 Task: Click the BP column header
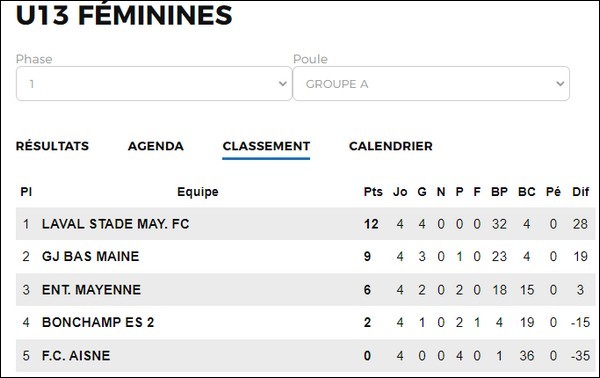point(499,192)
